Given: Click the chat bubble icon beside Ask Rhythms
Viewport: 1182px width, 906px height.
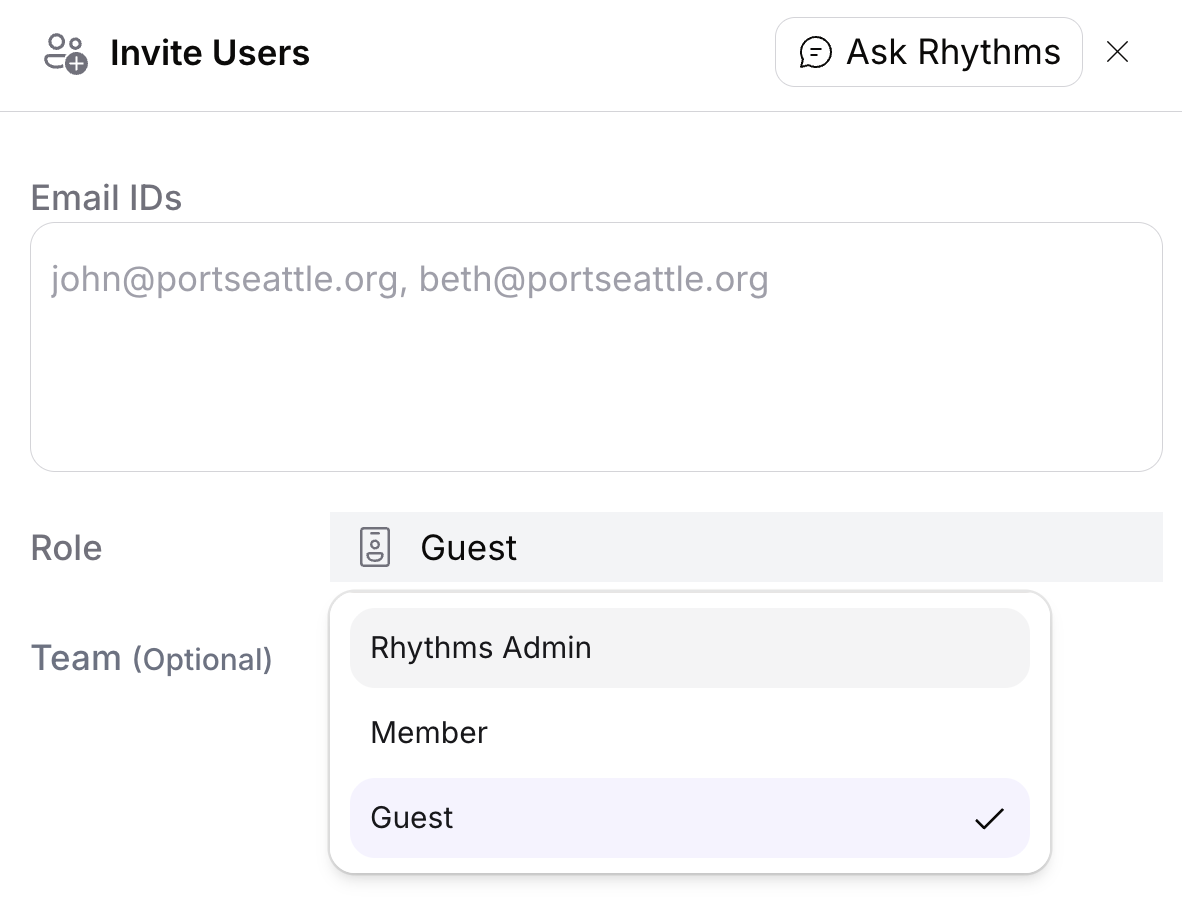Looking at the screenshot, I should pos(815,53).
